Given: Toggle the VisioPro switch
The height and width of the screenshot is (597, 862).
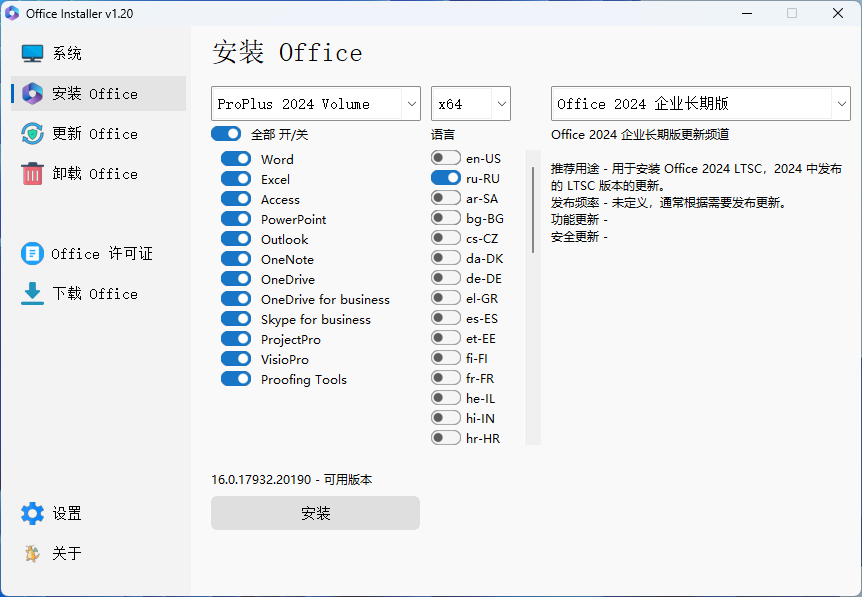Looking at the screenshot, I should [236, 359].
